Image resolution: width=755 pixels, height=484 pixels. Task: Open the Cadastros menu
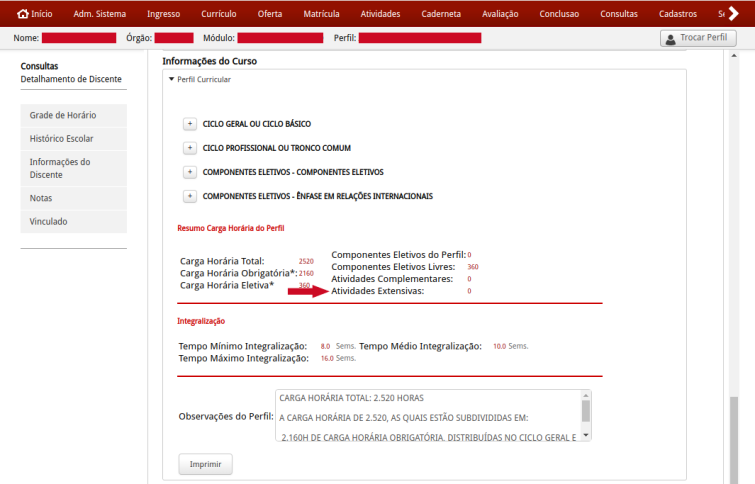pos(678,14)
